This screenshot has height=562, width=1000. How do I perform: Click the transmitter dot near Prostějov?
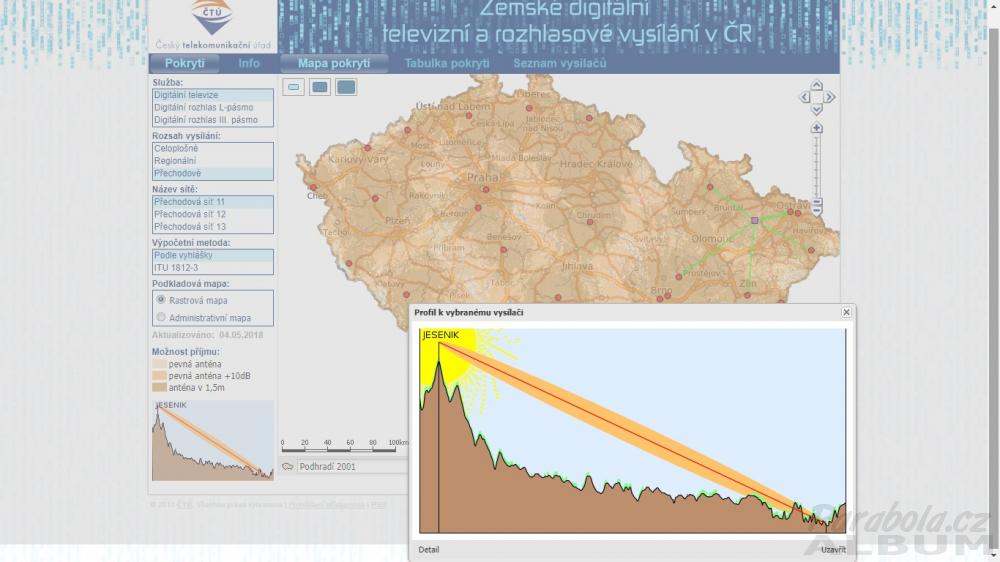point(679,277)
